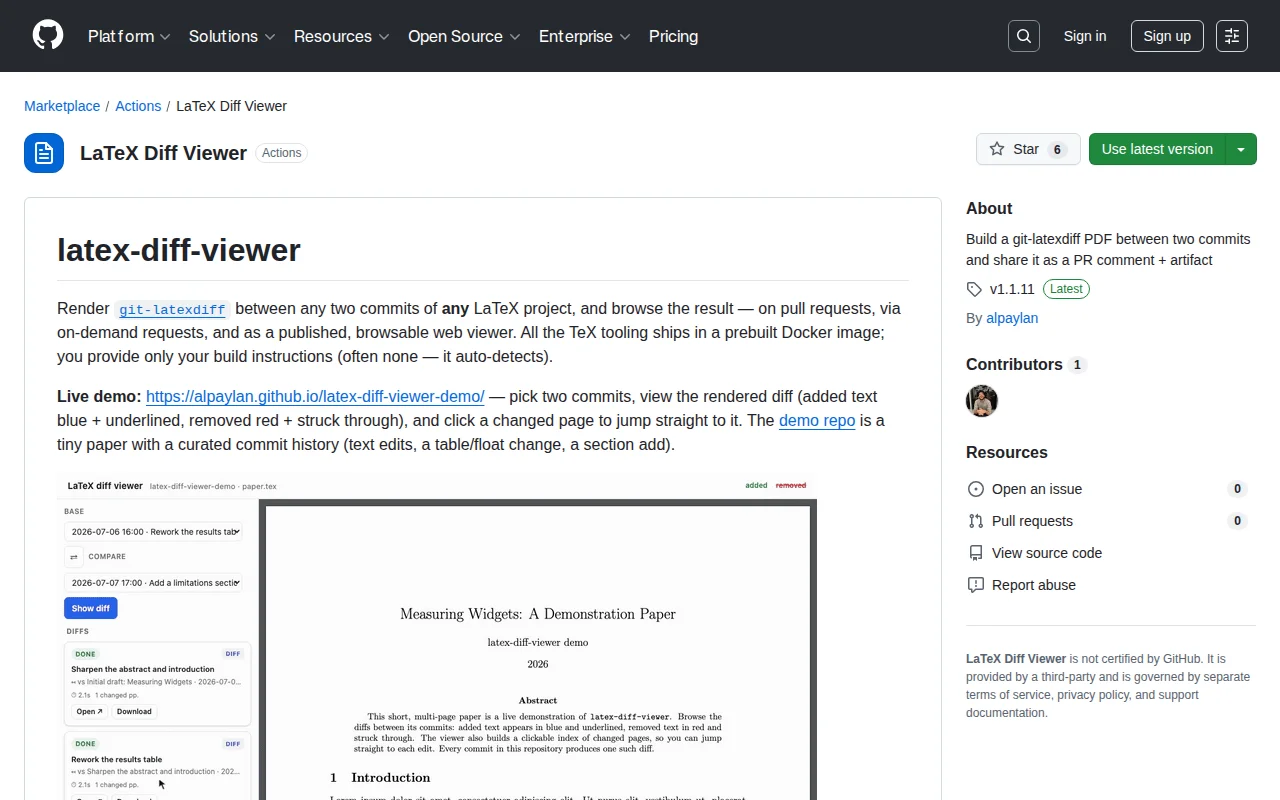Click the Pull requests icon
The height and width of the screenshot is (800, 1280).
976,521
